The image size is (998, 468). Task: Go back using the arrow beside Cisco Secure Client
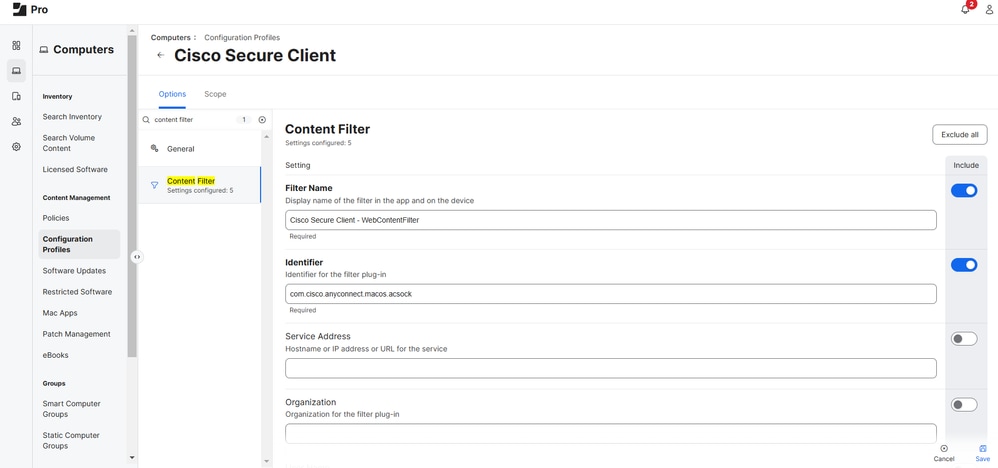(x=160, y=56)
